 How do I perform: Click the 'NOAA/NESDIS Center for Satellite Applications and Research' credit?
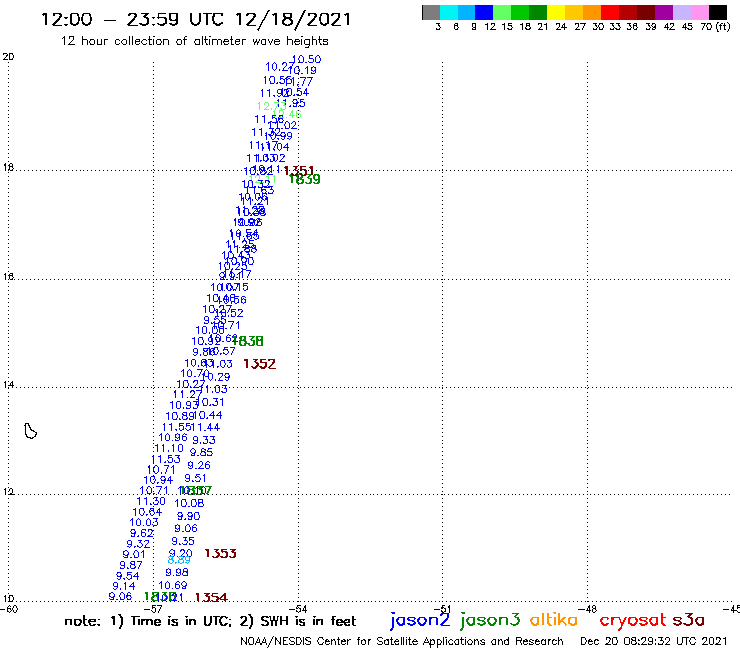[x=402, y=641]
